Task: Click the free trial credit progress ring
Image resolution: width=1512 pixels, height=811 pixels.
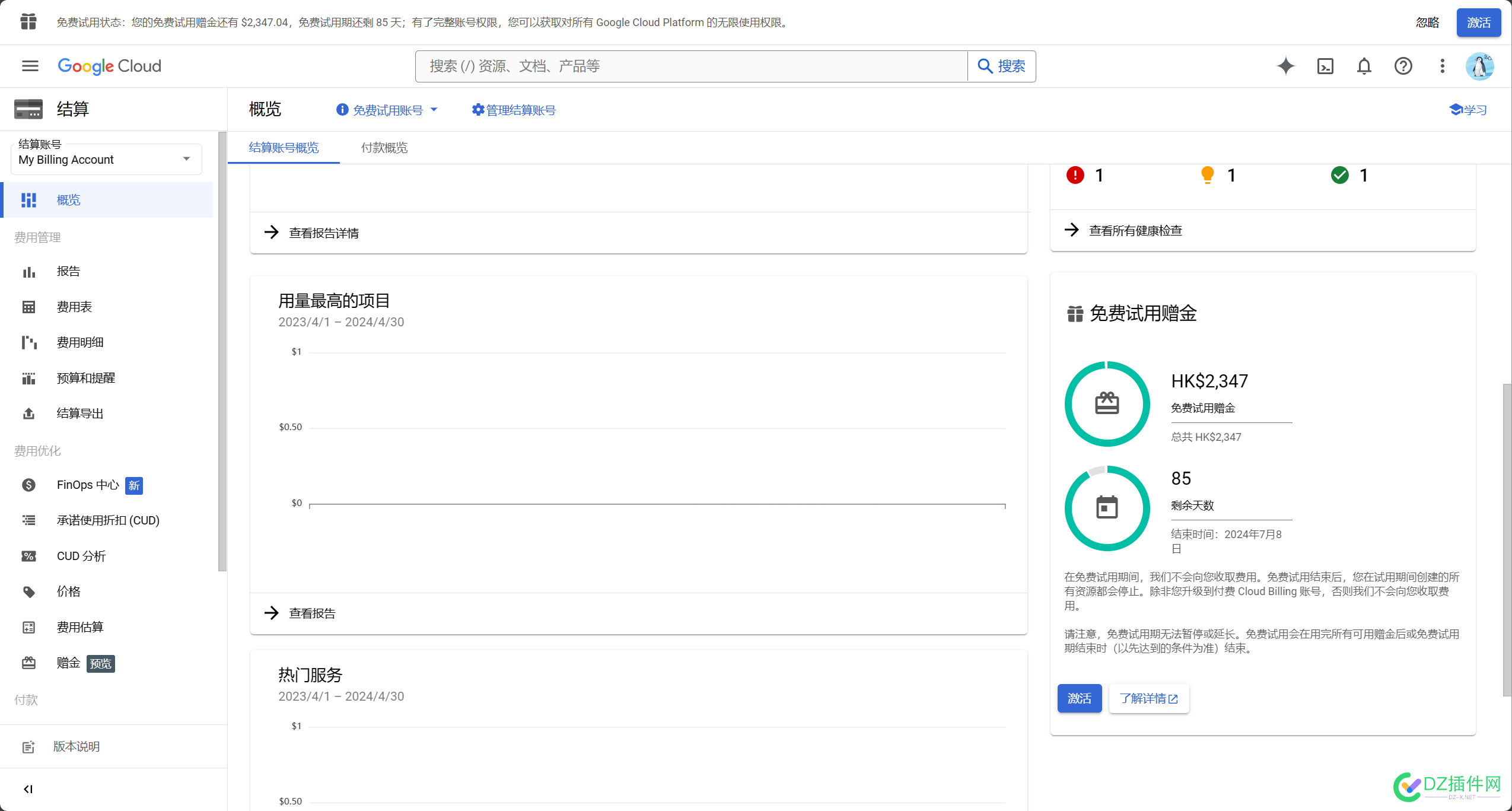Action: (x=1107, y=404)
